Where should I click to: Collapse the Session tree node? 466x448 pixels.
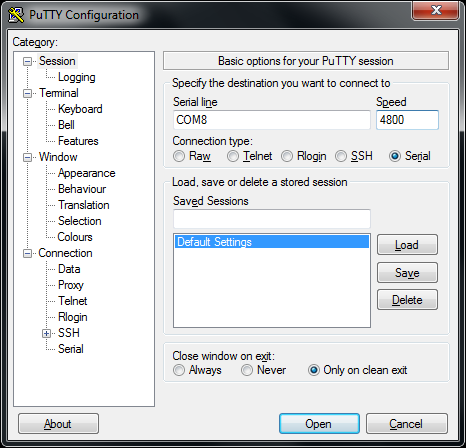27,62
